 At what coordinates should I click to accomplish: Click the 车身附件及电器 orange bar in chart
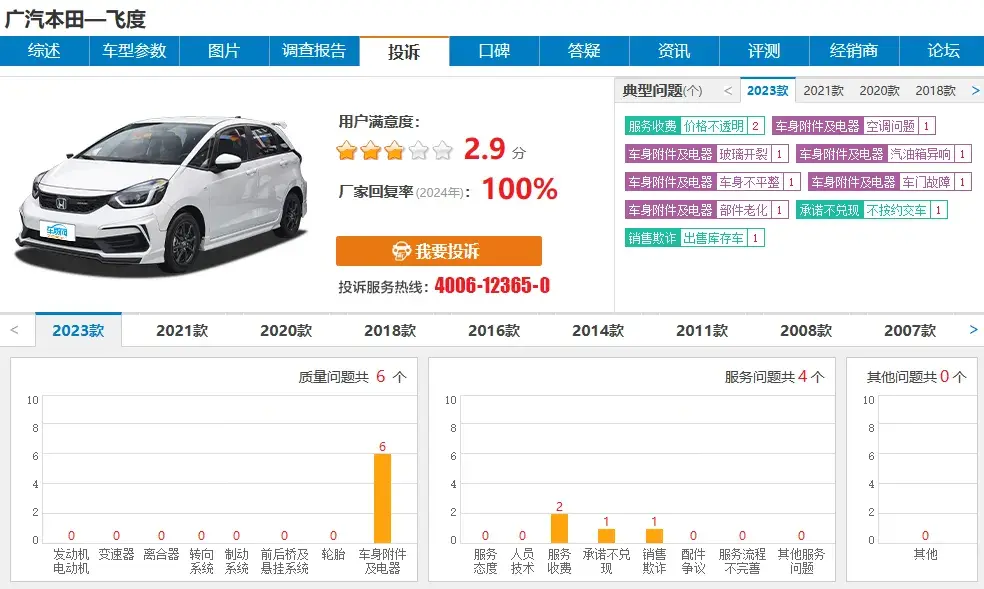382,498
